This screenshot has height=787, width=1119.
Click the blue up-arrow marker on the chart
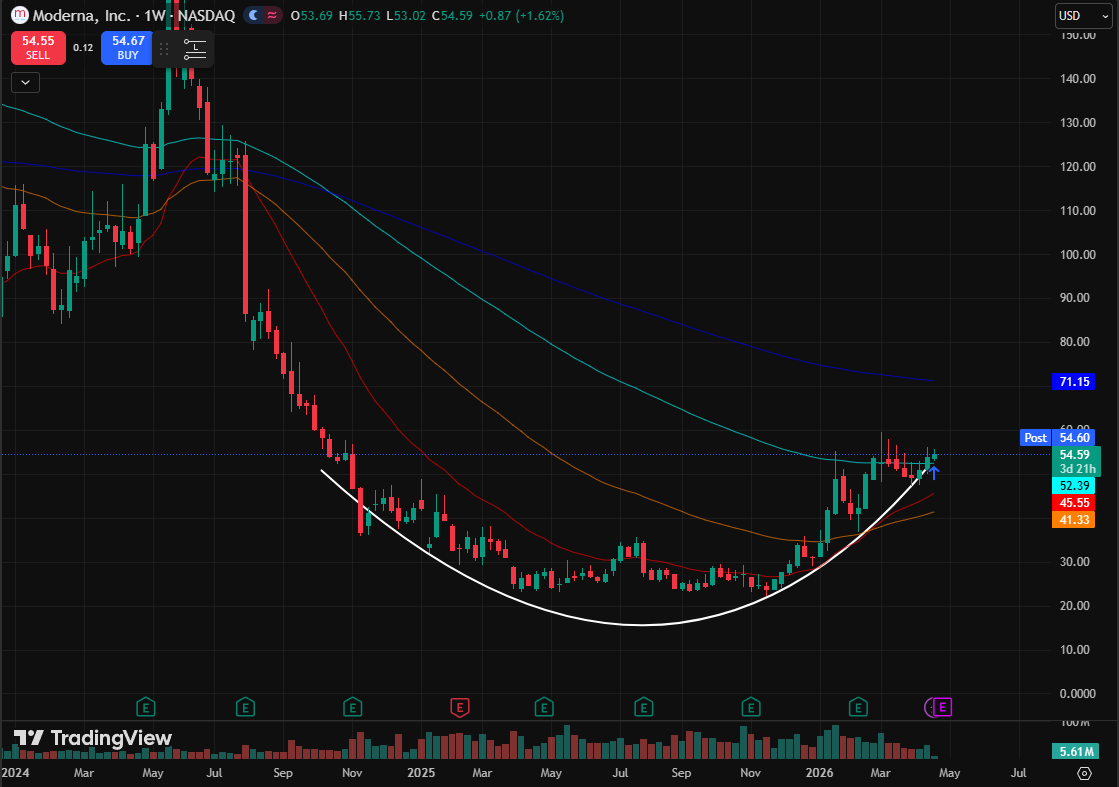[933, 472]
